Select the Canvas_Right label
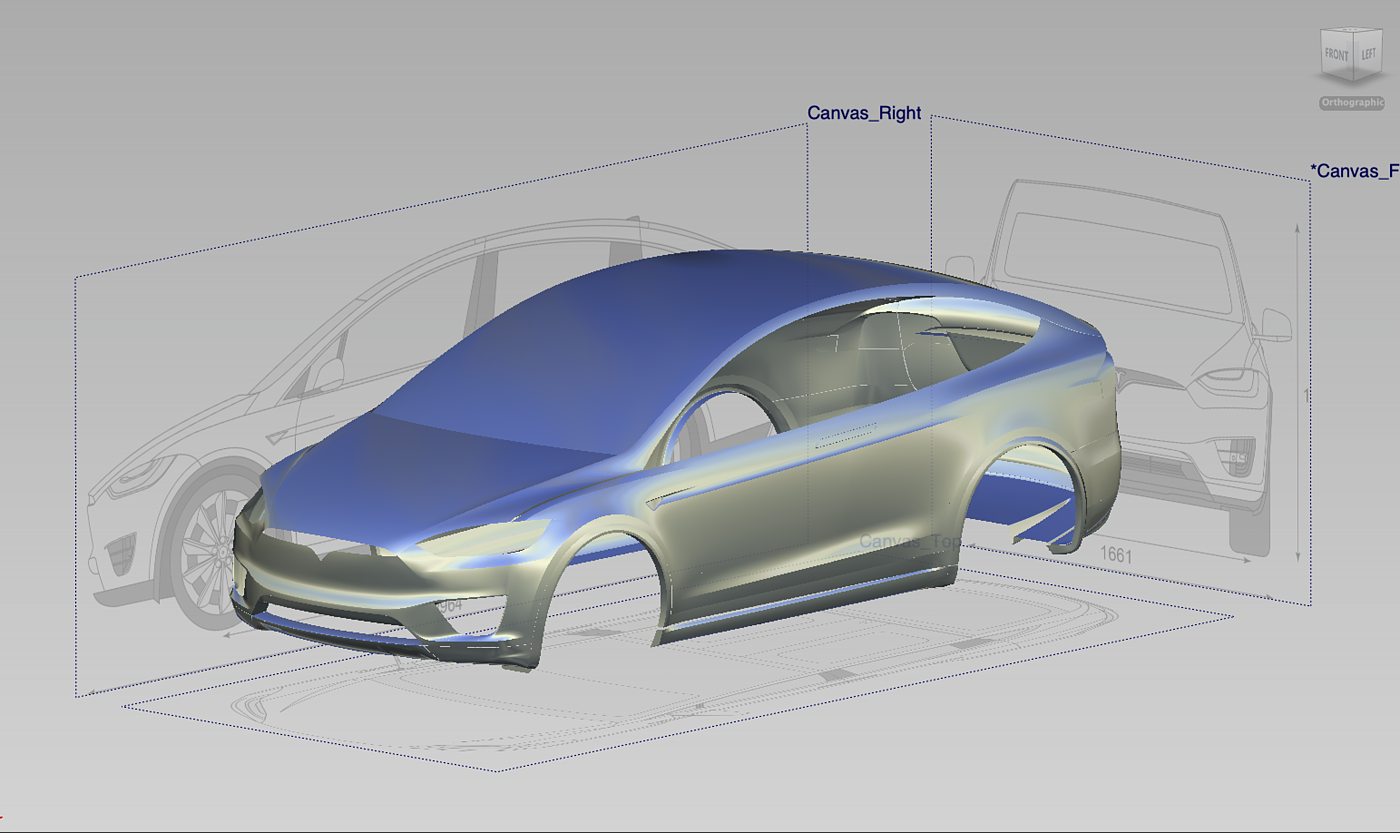Image resolution: width=1400 pixels, height=833 pixels. point(864,113)
